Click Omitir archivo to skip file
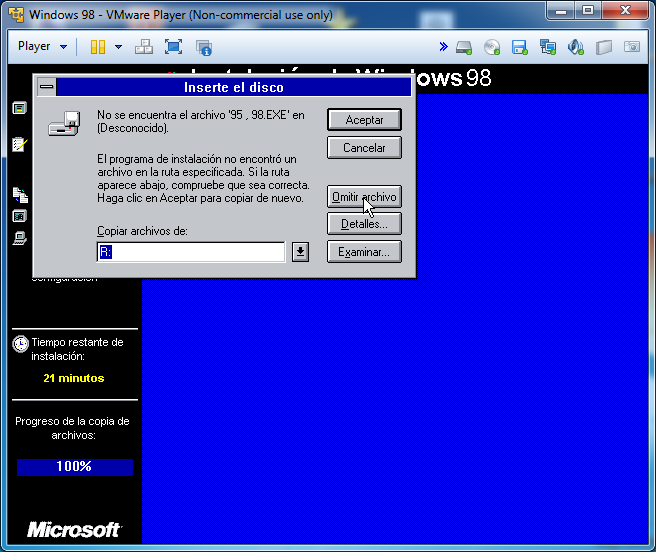This screenshot has height=552, width=656. pyautogui.click(x=364, y=197)
